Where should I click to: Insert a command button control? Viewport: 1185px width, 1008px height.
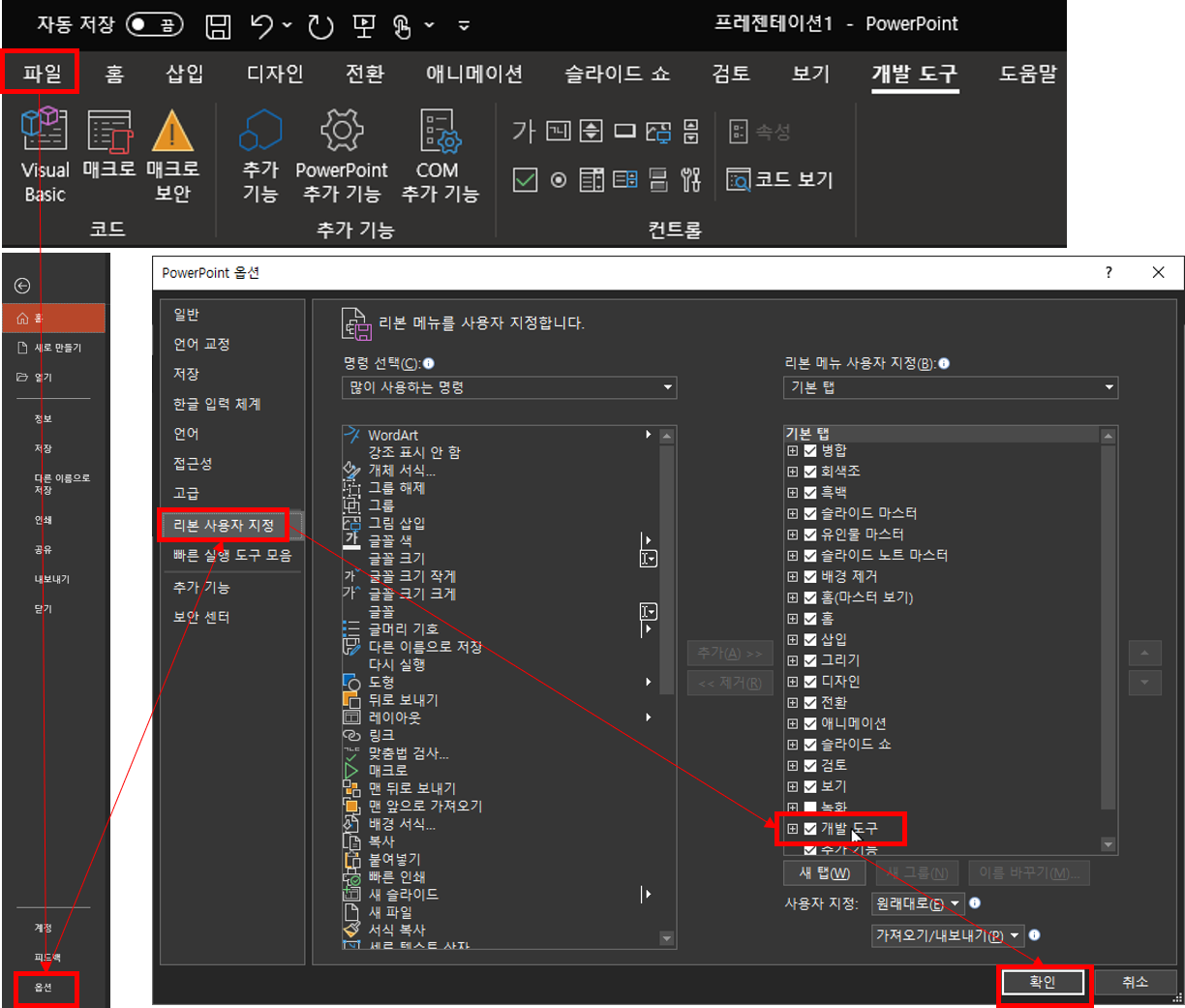[x=625, y=131]
